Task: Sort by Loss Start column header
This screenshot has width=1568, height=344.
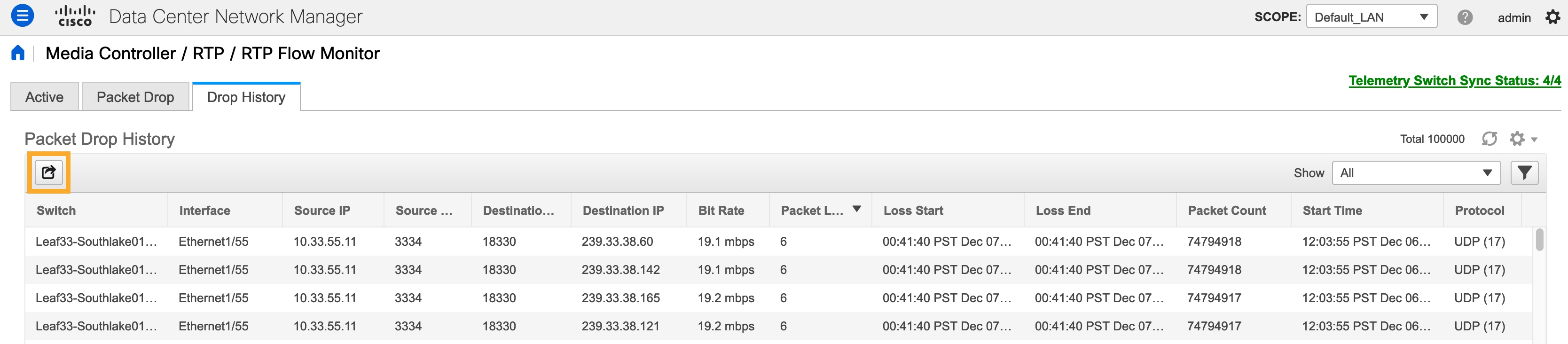Action: pos(913,211)
